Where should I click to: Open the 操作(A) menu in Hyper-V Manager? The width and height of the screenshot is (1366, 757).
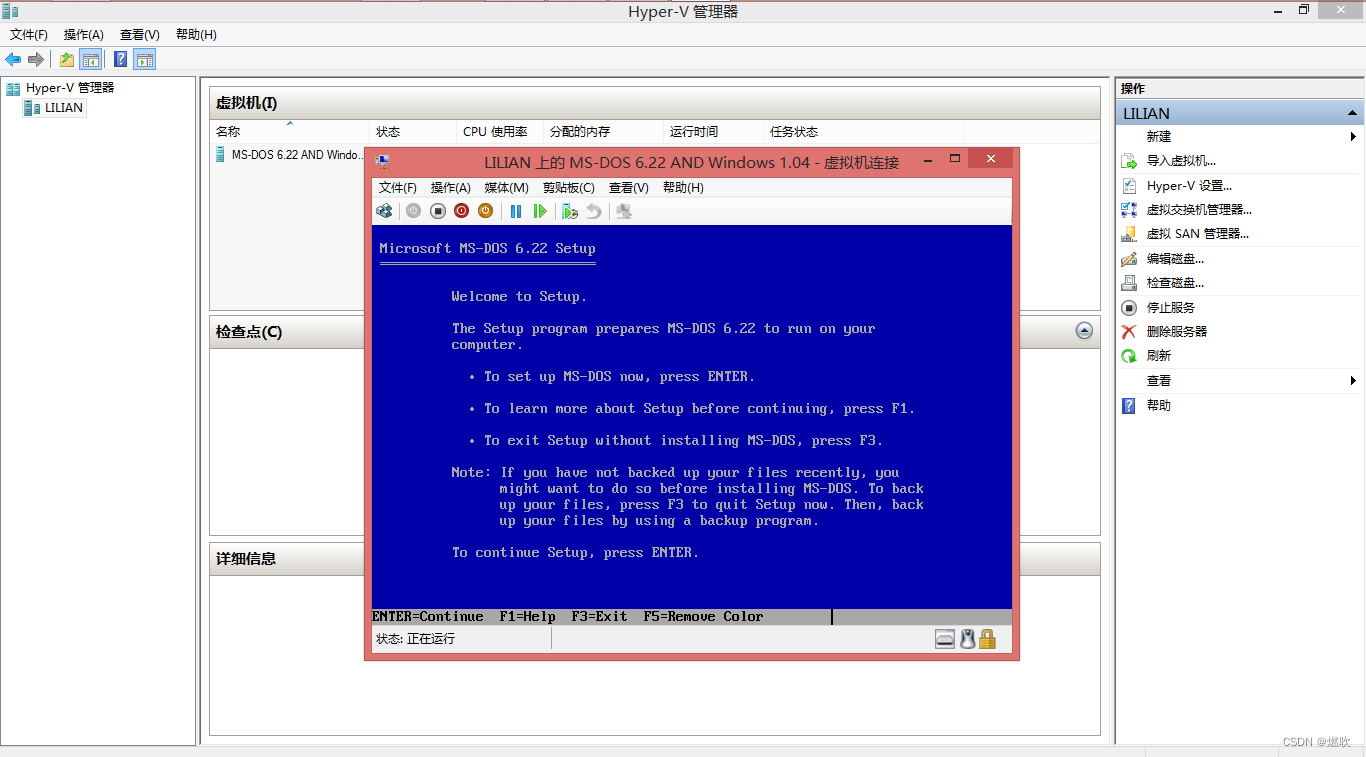pos(83,34)
